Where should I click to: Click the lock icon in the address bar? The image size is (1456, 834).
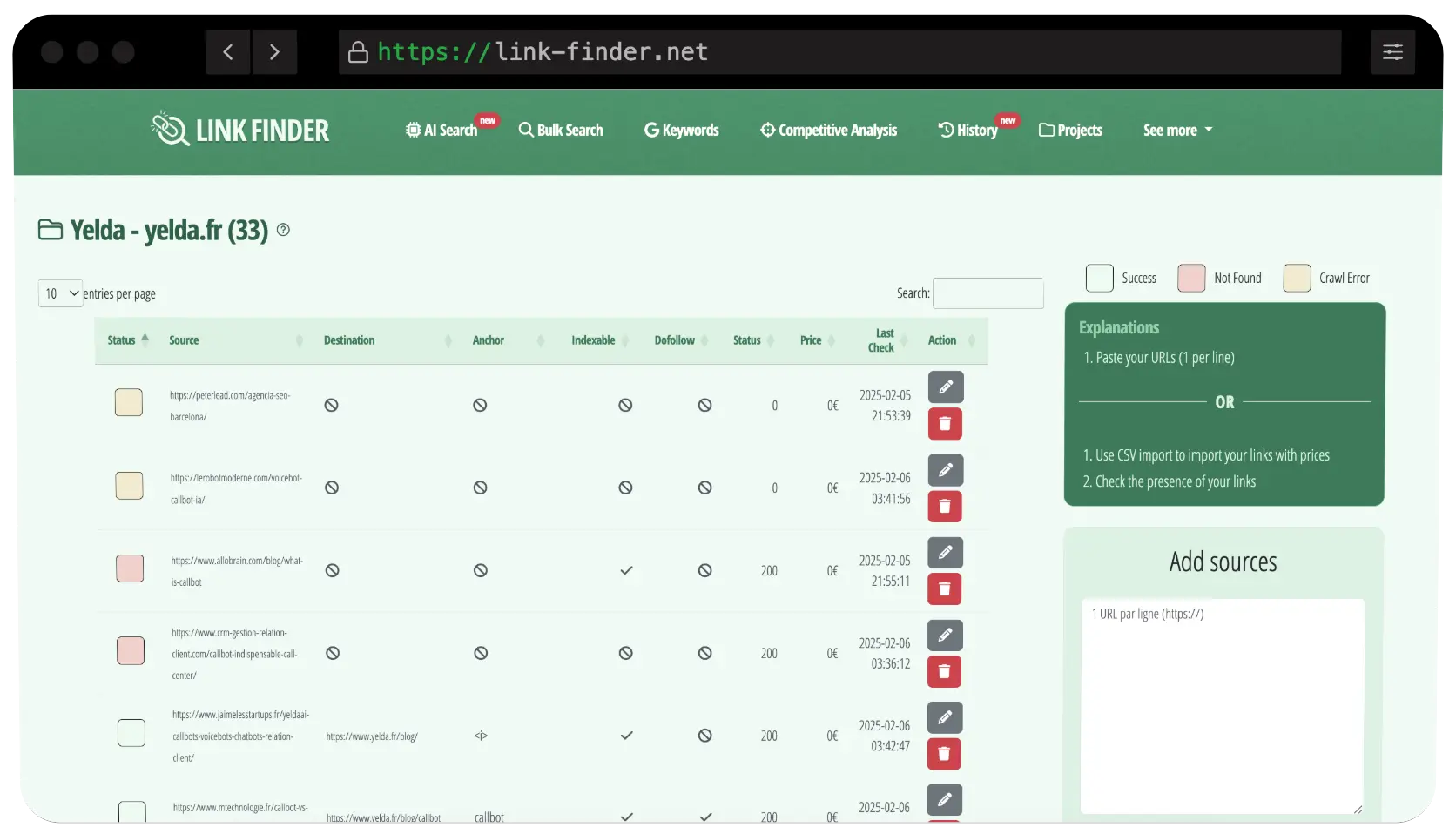pos(358,52)
